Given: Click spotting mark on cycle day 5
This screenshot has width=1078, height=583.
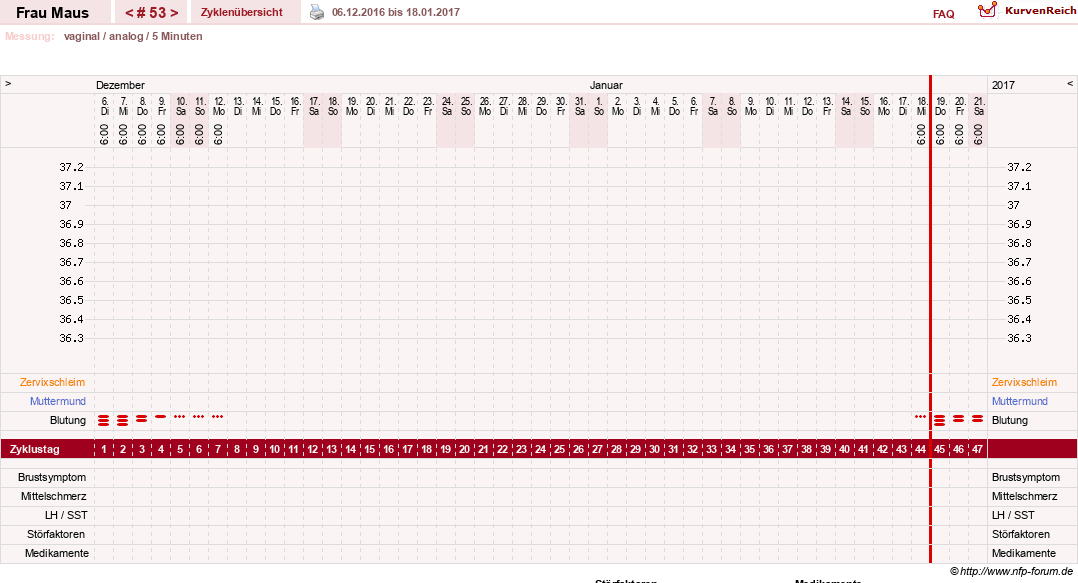Looking at the screenshot, I should point(179,417).
